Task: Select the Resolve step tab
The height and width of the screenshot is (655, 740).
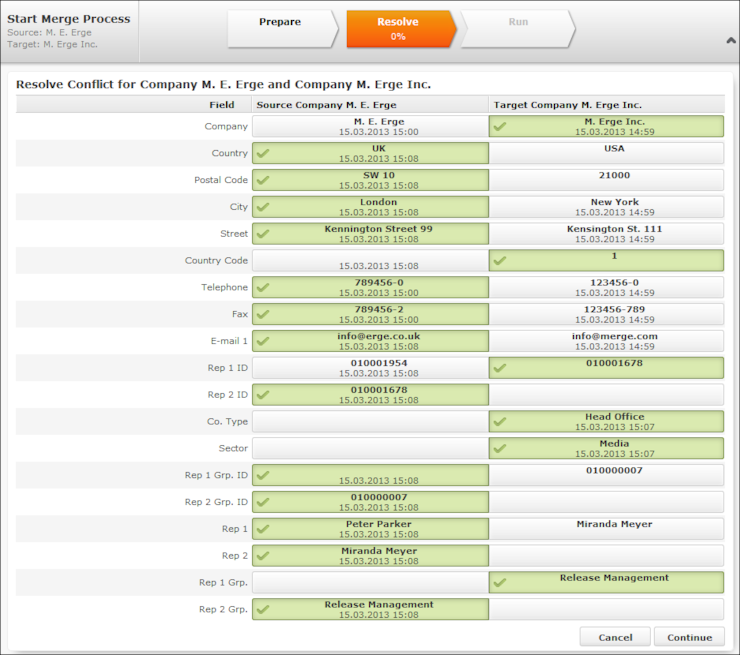Action: tap(398, 29)
